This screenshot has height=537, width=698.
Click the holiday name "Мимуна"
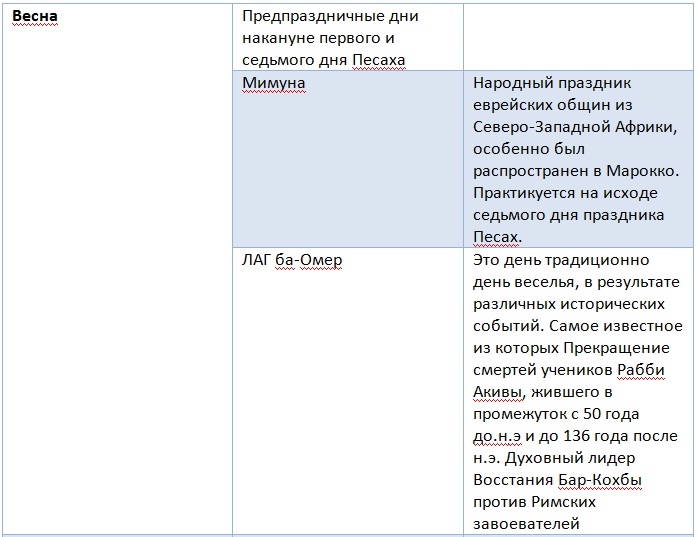pos(273,84)
